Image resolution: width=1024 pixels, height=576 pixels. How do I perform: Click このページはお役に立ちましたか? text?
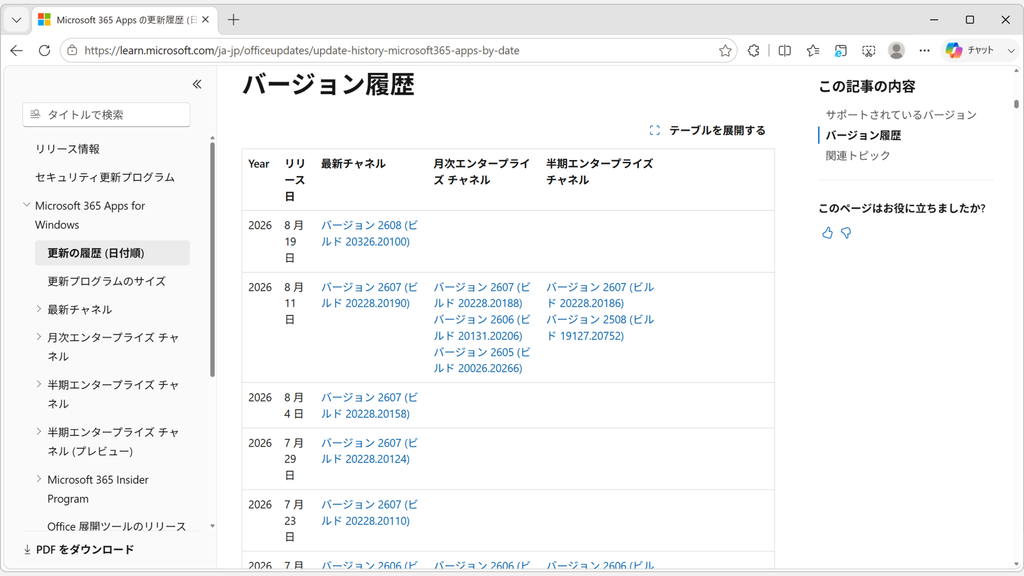point(902,208)
